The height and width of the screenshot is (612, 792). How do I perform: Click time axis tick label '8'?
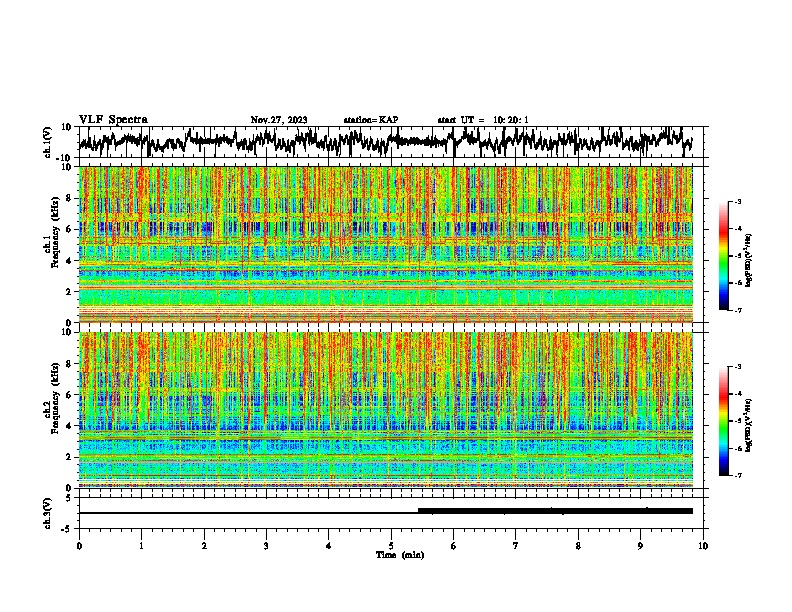pyautogui.click(x=578, y=546)
